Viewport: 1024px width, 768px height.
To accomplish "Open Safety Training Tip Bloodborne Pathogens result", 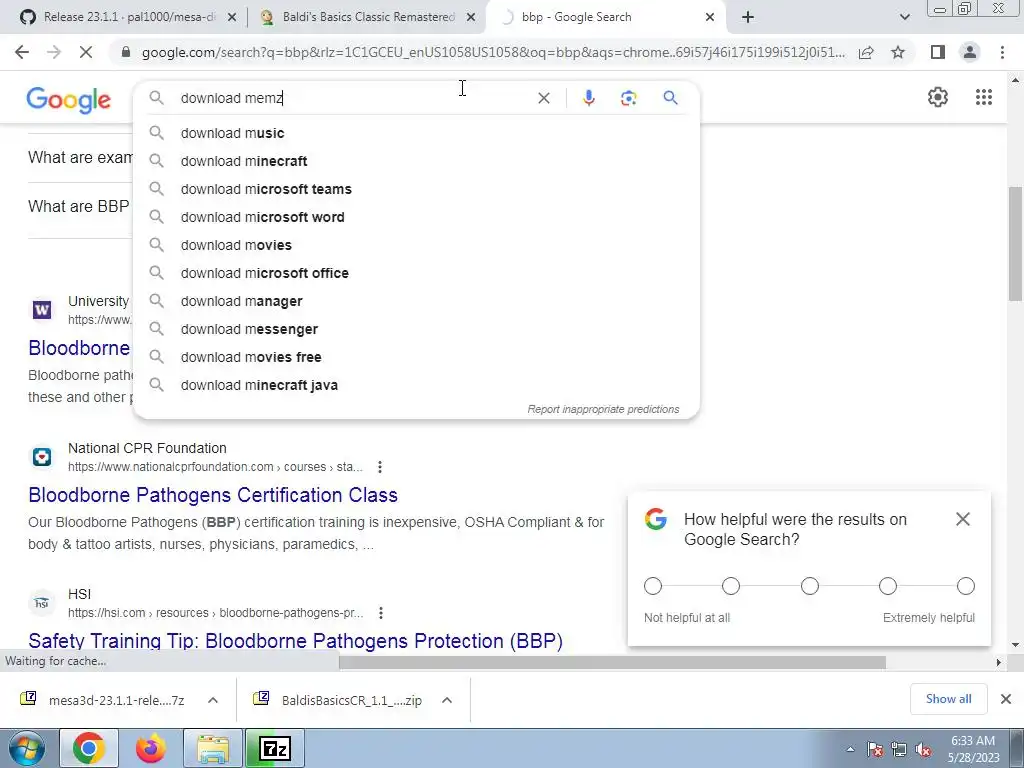I will [x=295, y=641].
